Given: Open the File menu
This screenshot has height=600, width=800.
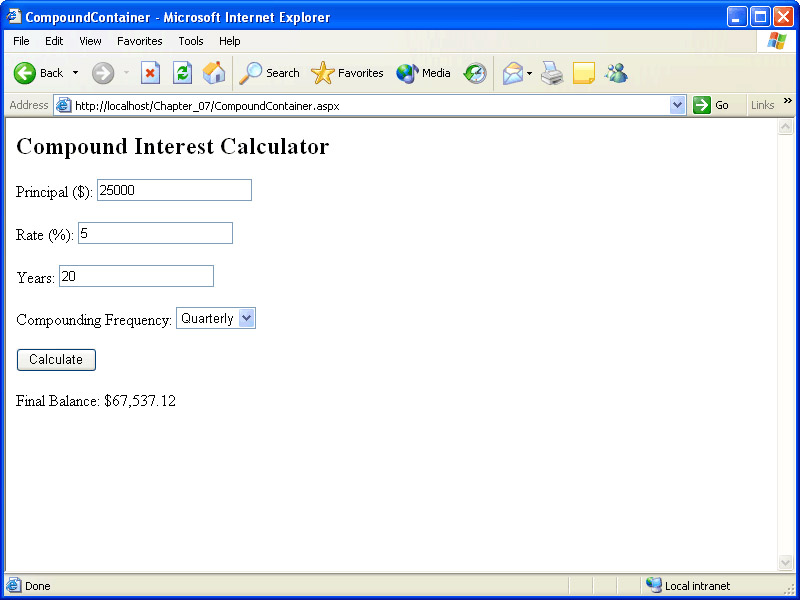Looking at the screenshot, I should [21, 41].
